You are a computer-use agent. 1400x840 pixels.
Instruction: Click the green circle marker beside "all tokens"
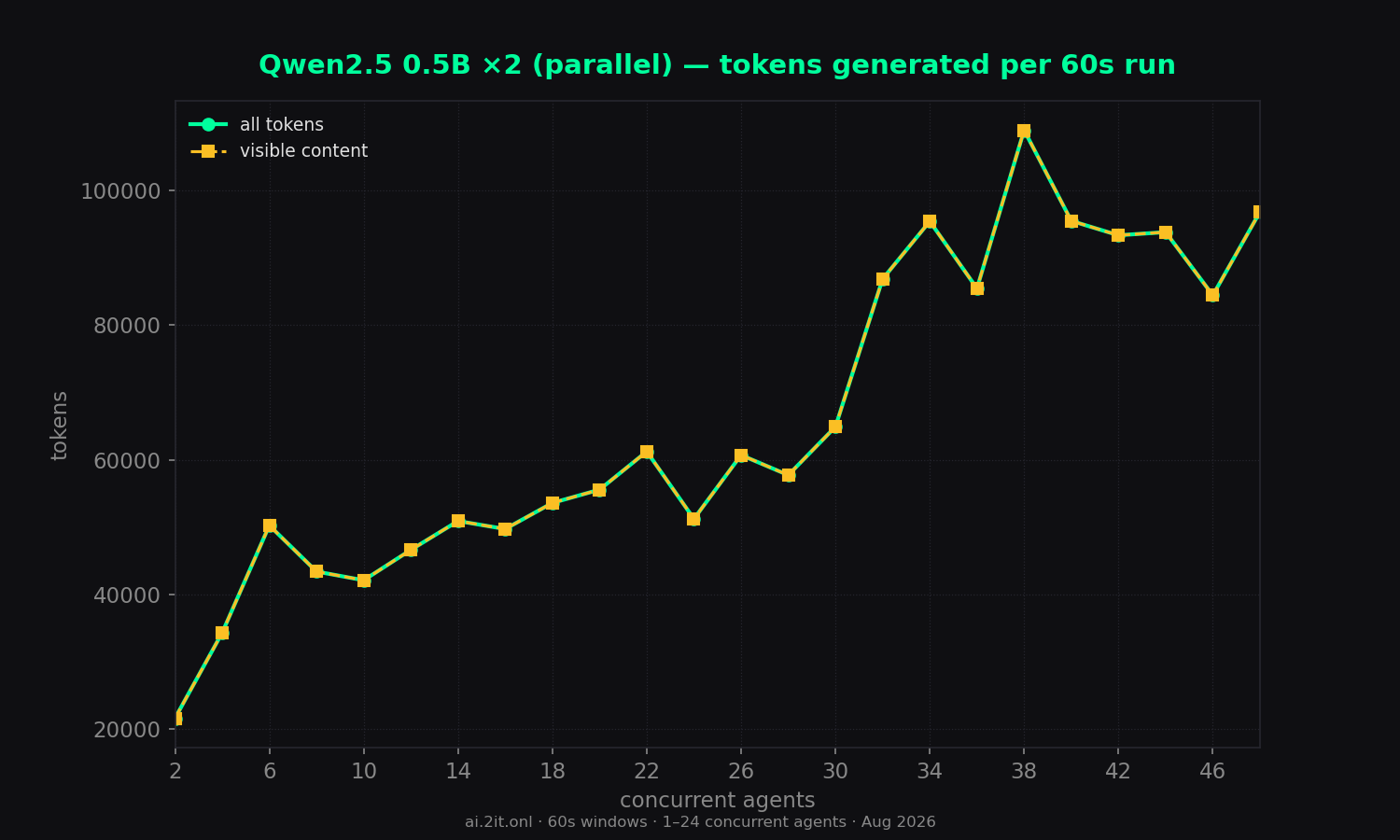click(x=208, y=124)
